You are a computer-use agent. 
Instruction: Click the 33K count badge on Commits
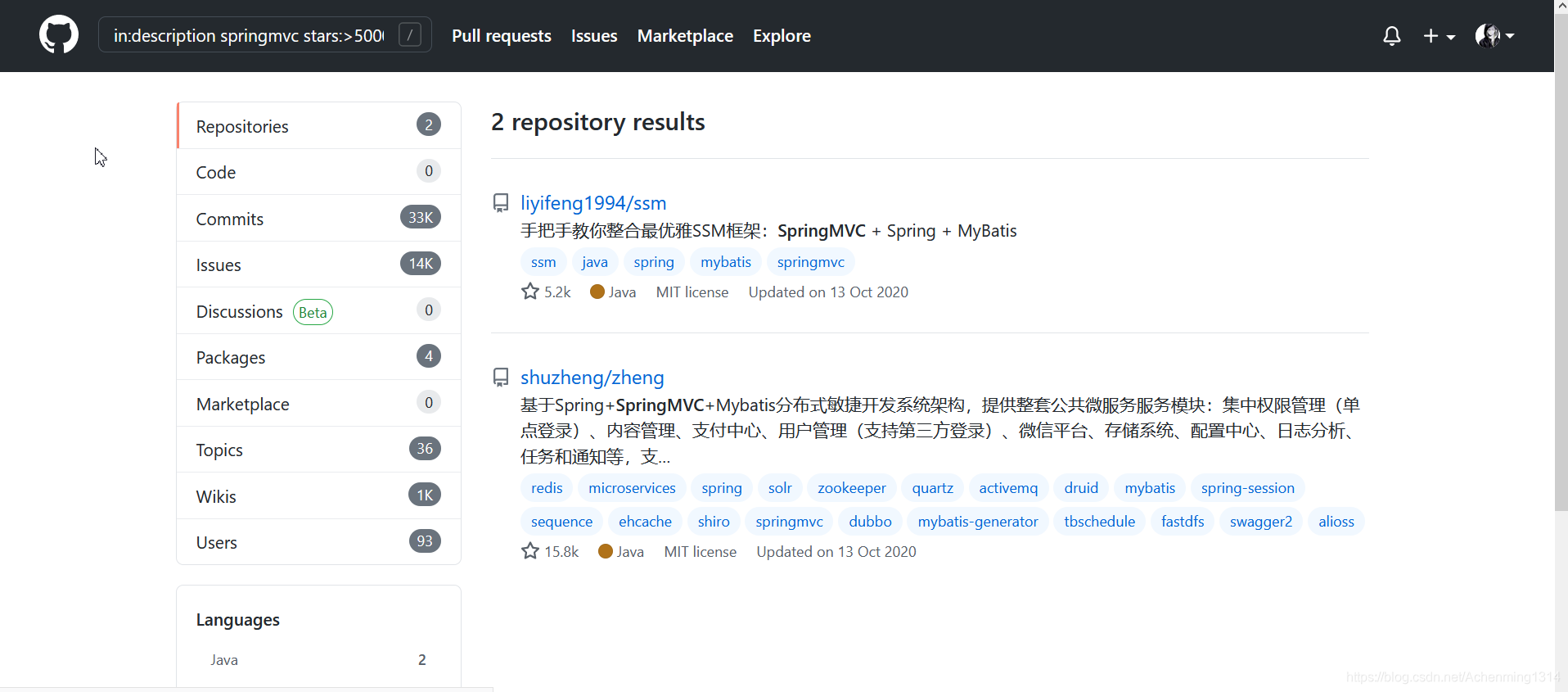(421, 217)
